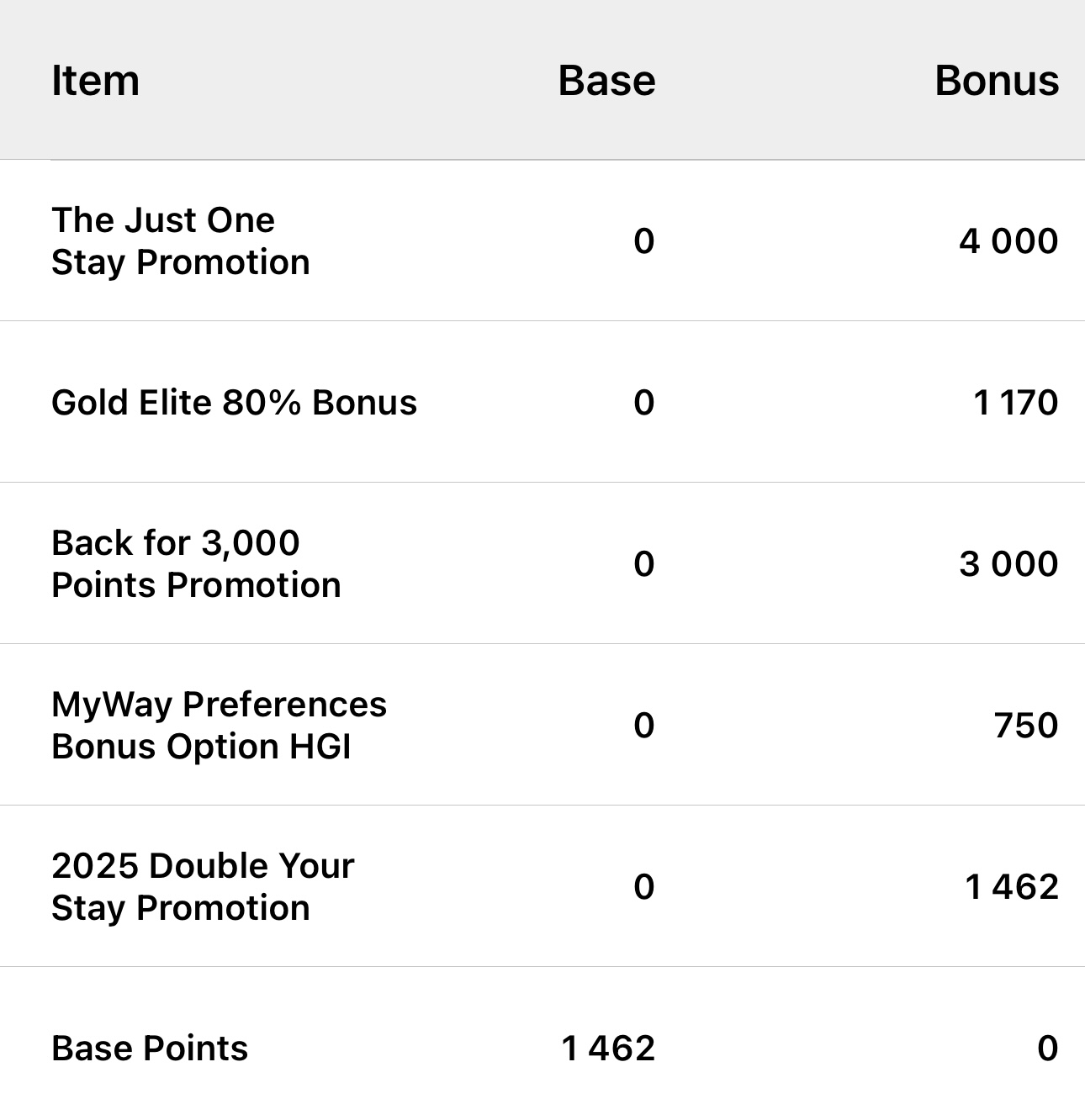This screenshot has width=1085, height=1120.
Task: Click the Base column header
Action: click(606, 81)
